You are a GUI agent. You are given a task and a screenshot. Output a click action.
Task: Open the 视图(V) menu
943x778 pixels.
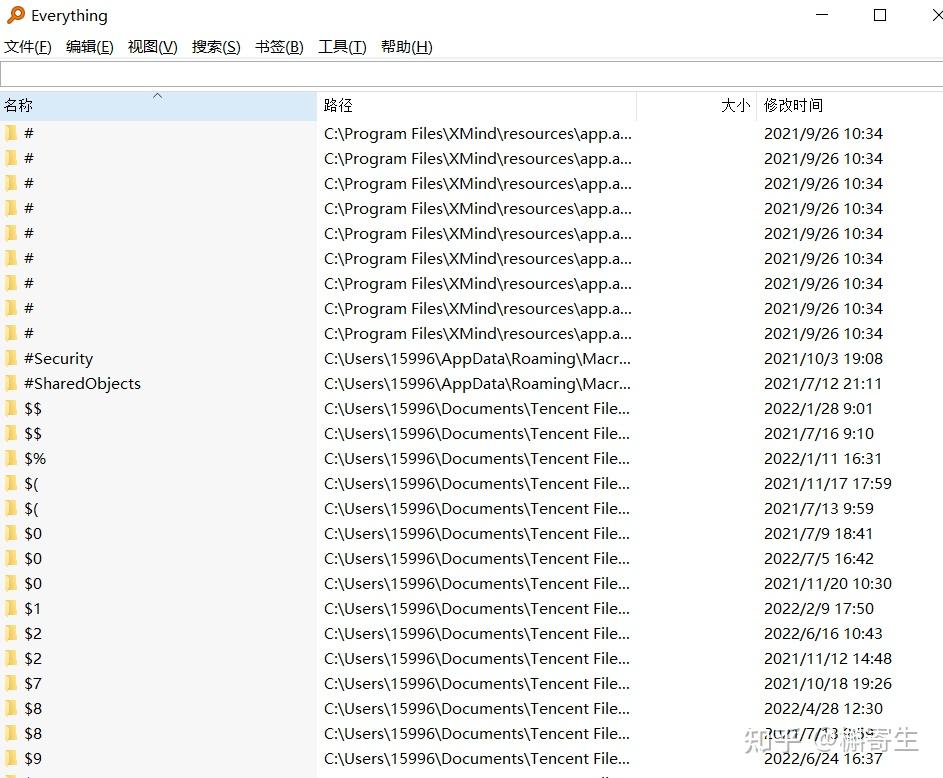(153, 47)
